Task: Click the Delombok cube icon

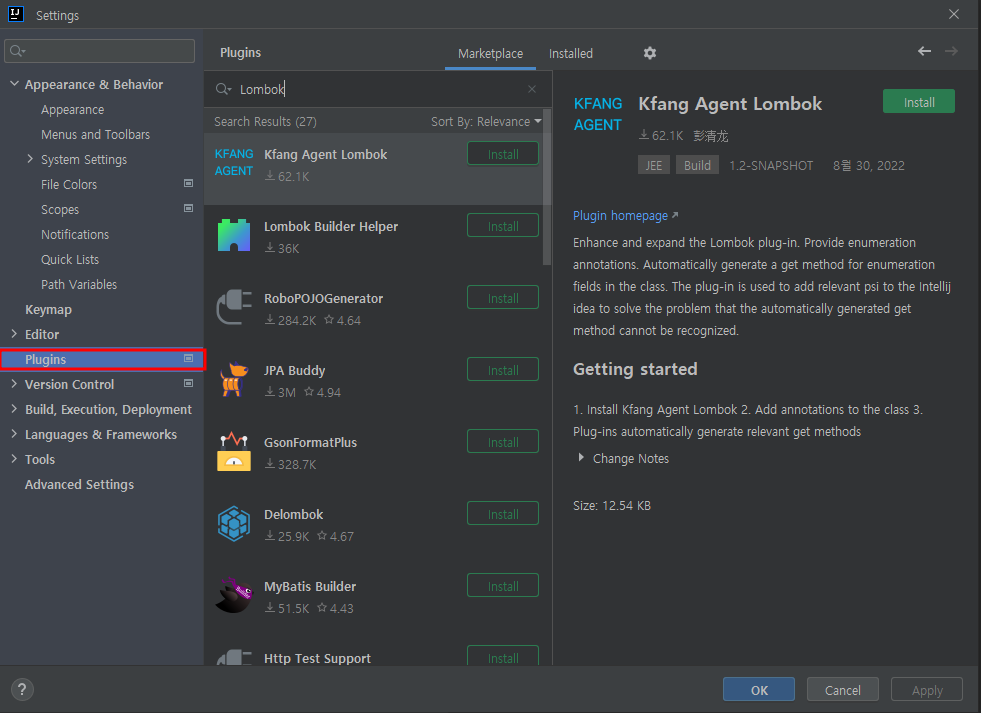Action: (234, 523)
